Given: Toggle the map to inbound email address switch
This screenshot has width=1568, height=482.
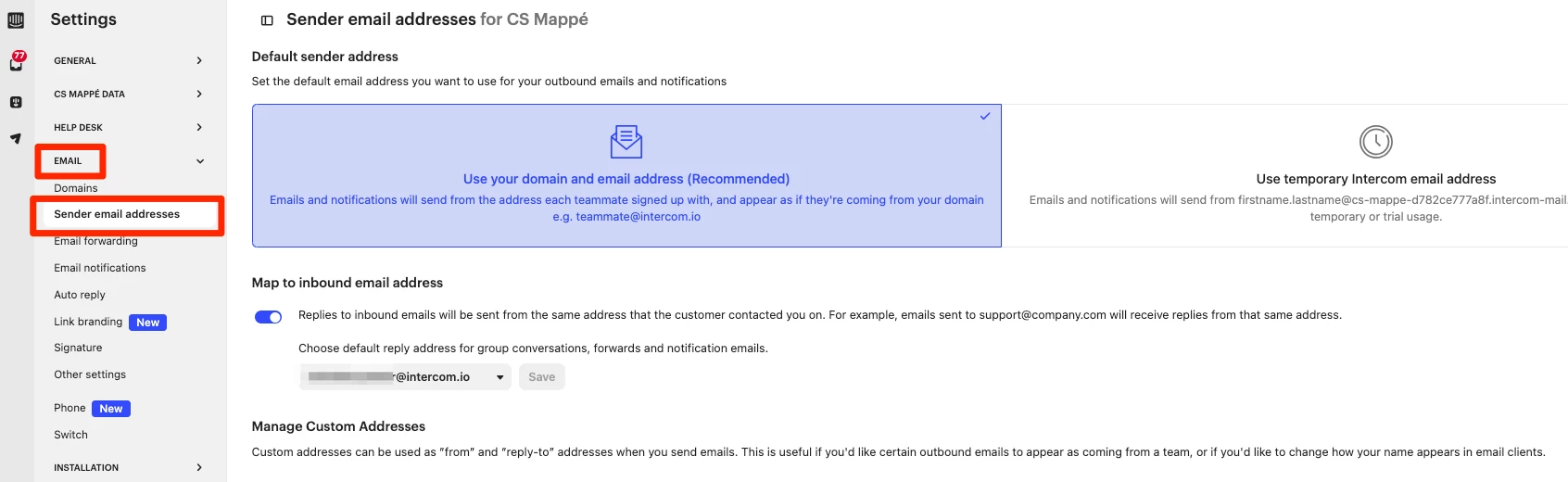Looking at the screenshot, I should pos(269,317).
